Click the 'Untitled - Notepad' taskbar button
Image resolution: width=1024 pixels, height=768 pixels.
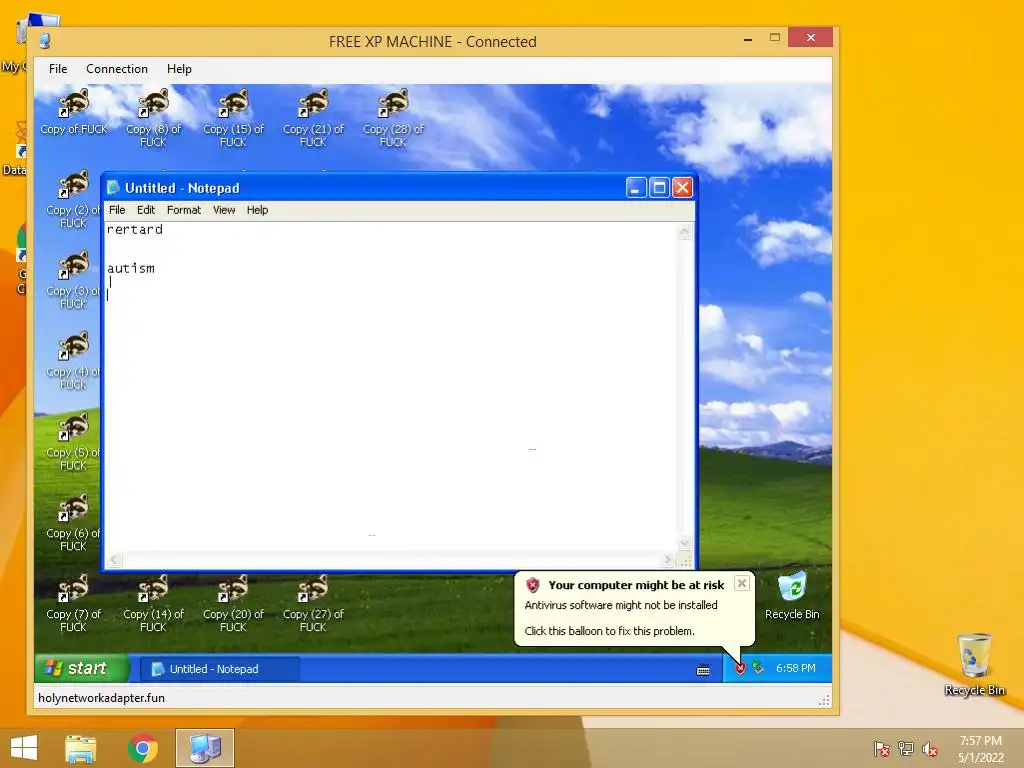pos(219,669)
